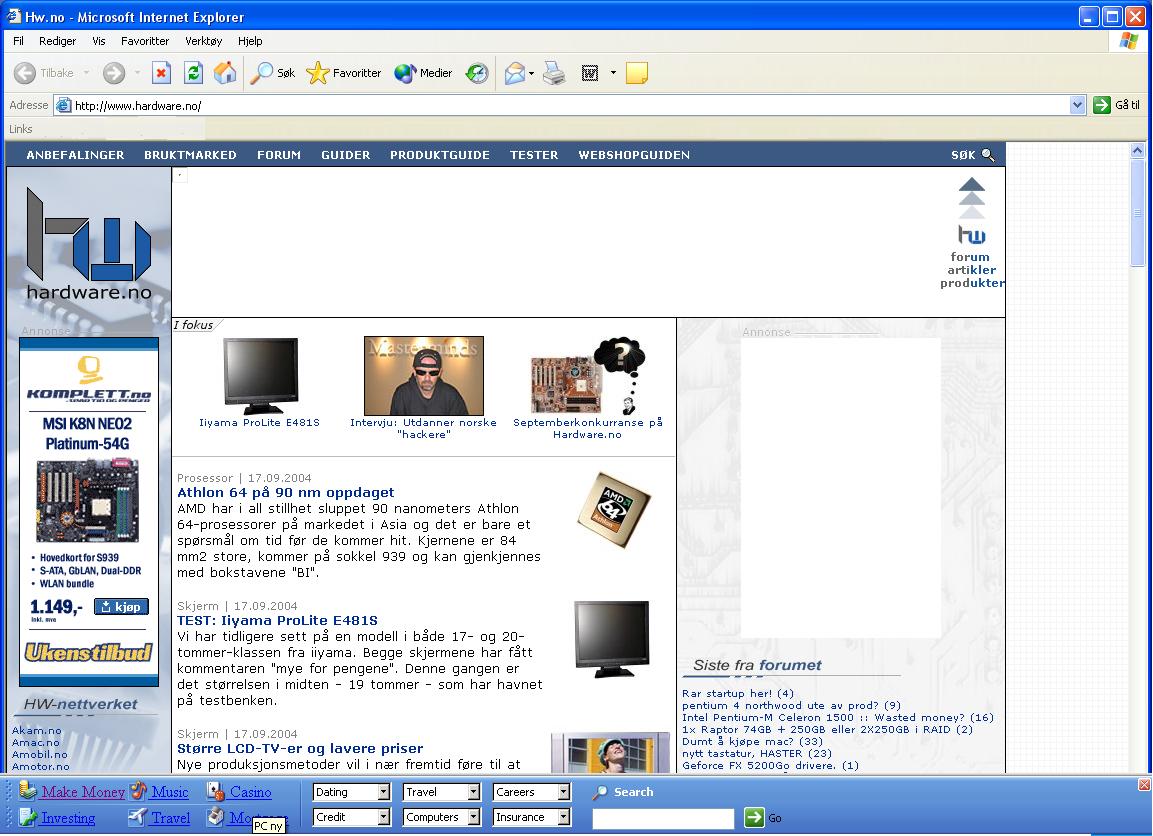Click the scrollbar up arrow
1153x836 pixels.
click(1137, 151)
